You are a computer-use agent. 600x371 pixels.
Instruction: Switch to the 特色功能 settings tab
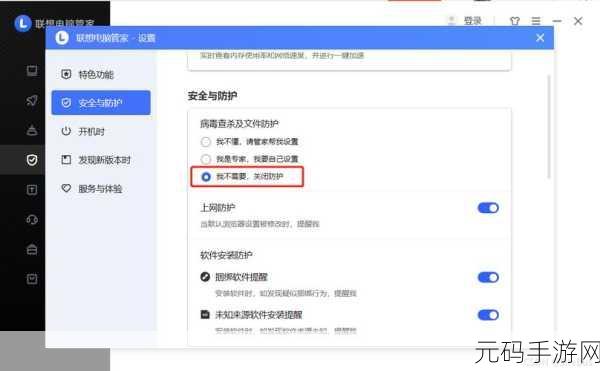[101, 74]
